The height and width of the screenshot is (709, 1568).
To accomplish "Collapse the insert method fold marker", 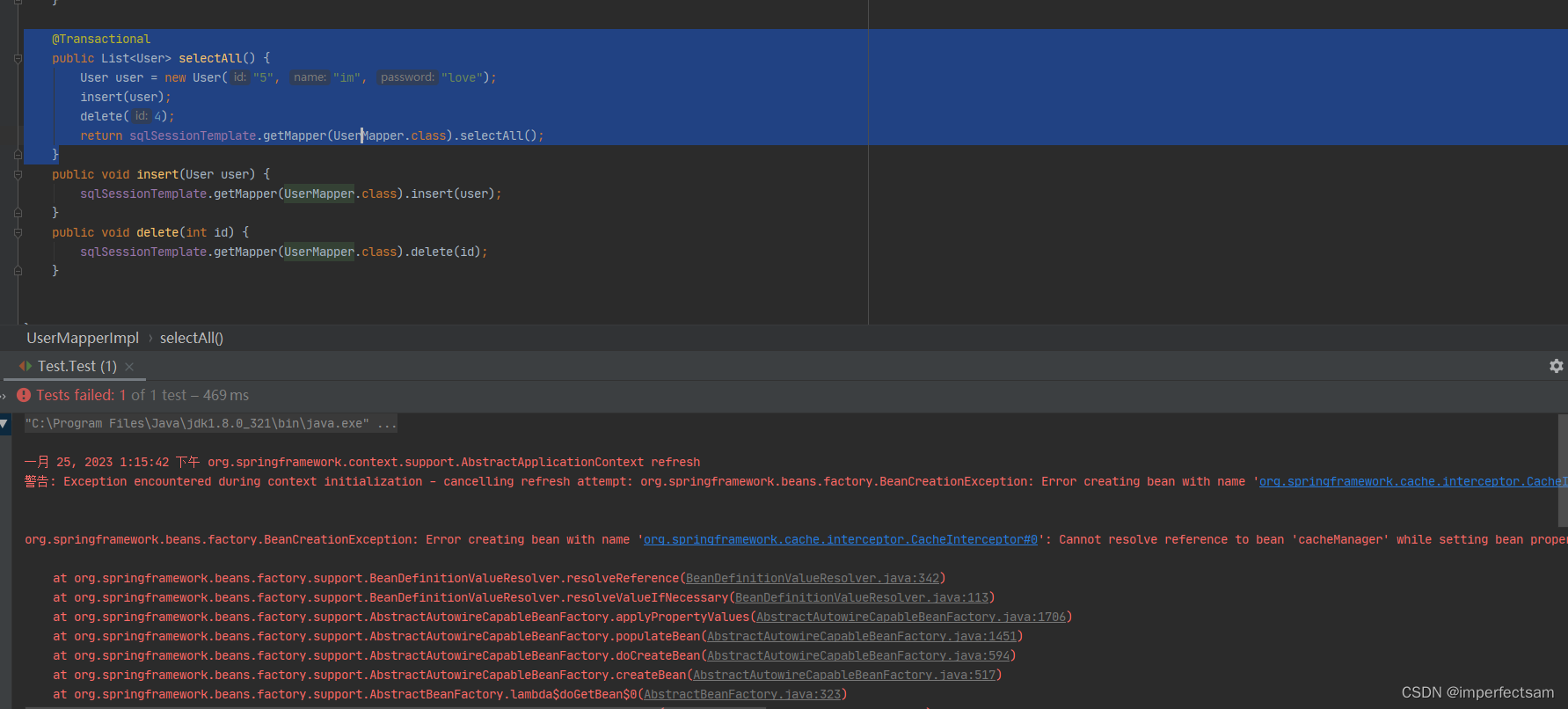I will pos(18,174).
